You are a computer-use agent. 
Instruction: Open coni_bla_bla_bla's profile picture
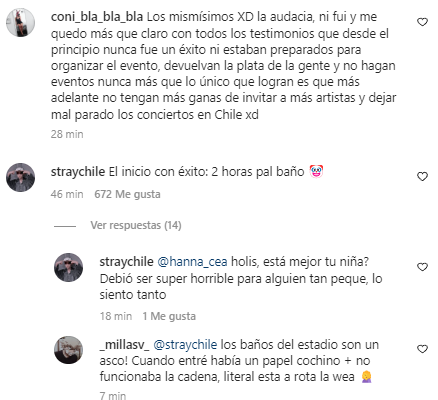click(21, 23)
